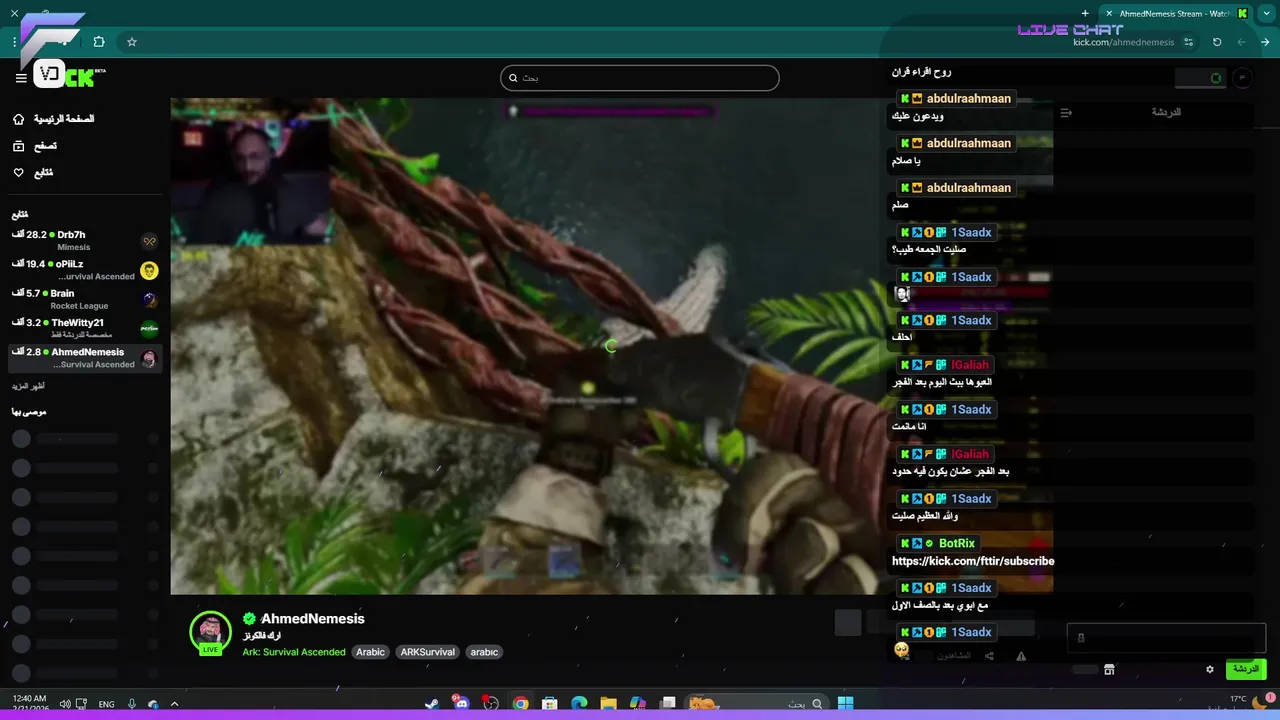The height and width of the screenshot is (720, 1280).
Task: Click the green chat send button
Action: [x=1246, y=669]
